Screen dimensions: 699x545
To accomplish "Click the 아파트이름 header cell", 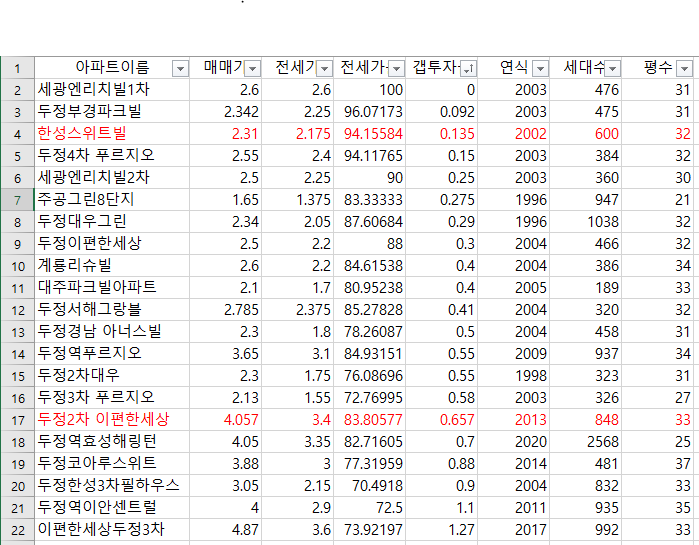I will (112, 68).
